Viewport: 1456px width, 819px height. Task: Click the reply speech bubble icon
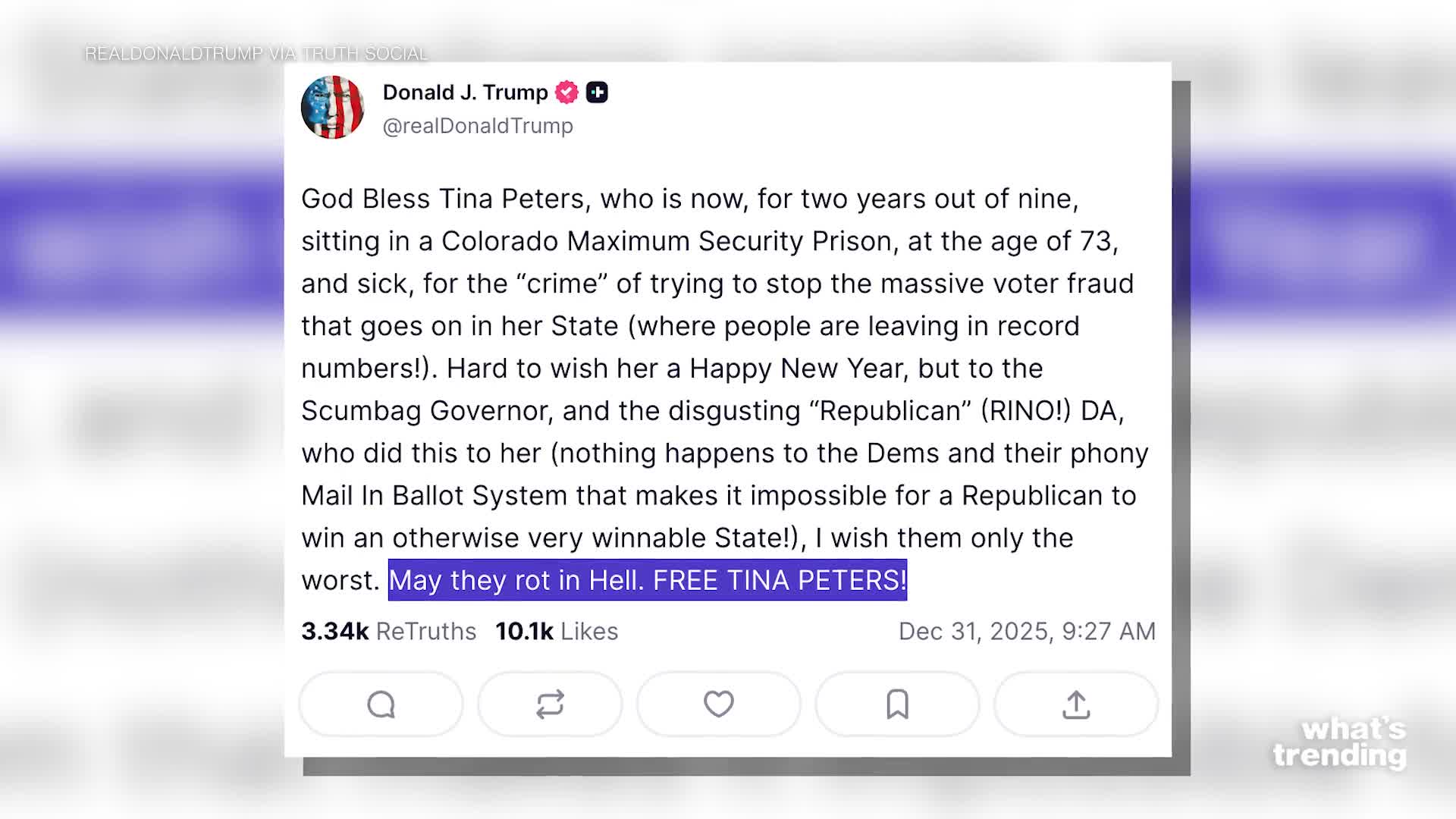pos(380,704)
